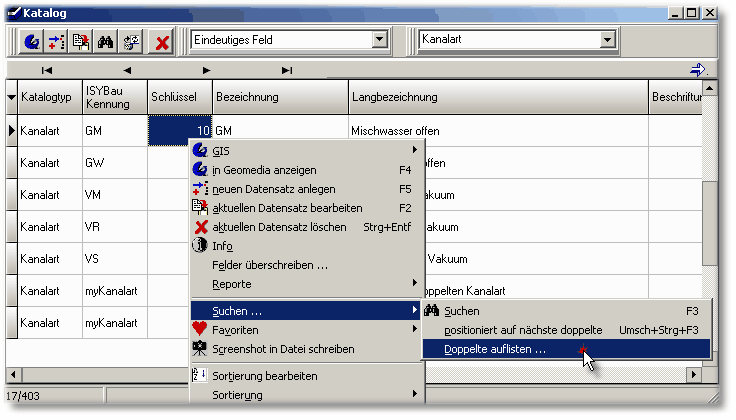
Task: Click 'Mischwasser offen' cell
Action: pyautogui.click(x=498, y=130)
